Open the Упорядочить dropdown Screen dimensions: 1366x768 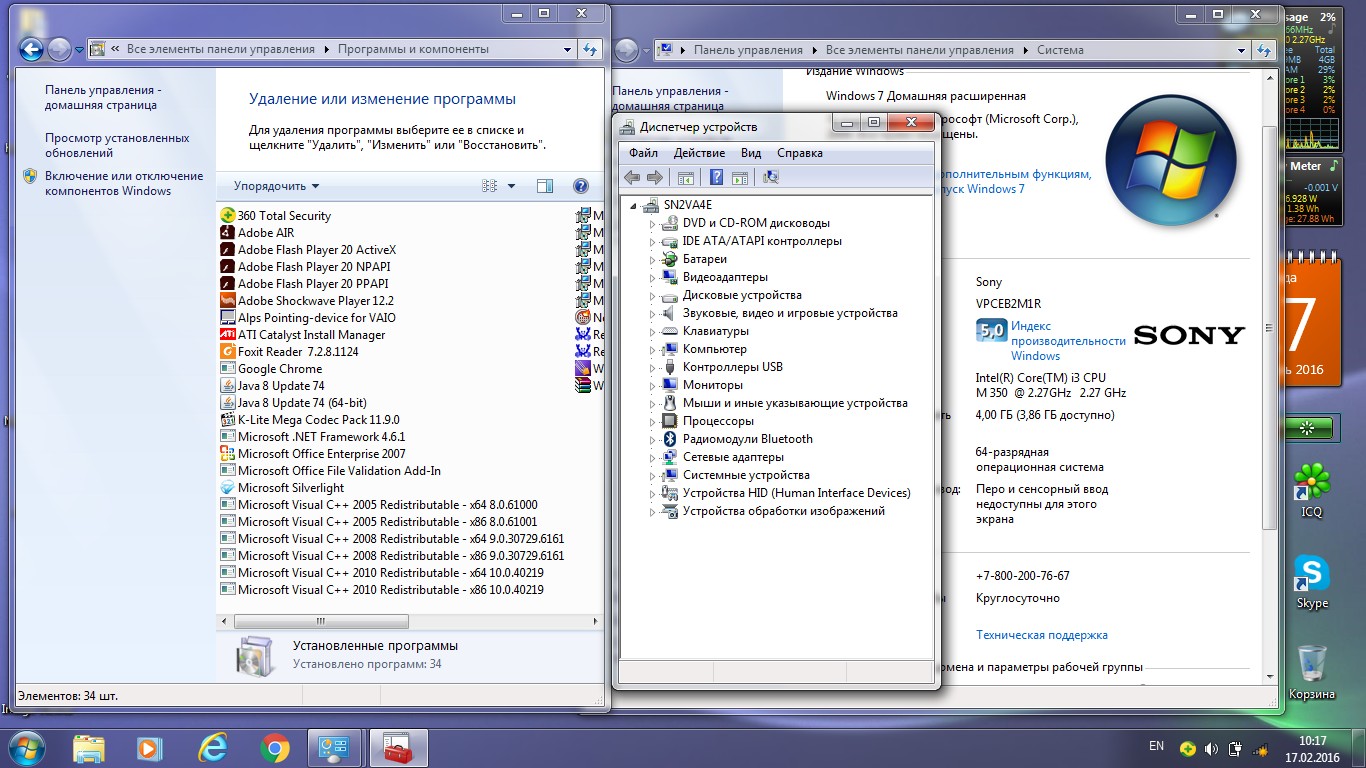tap(277, 186)
